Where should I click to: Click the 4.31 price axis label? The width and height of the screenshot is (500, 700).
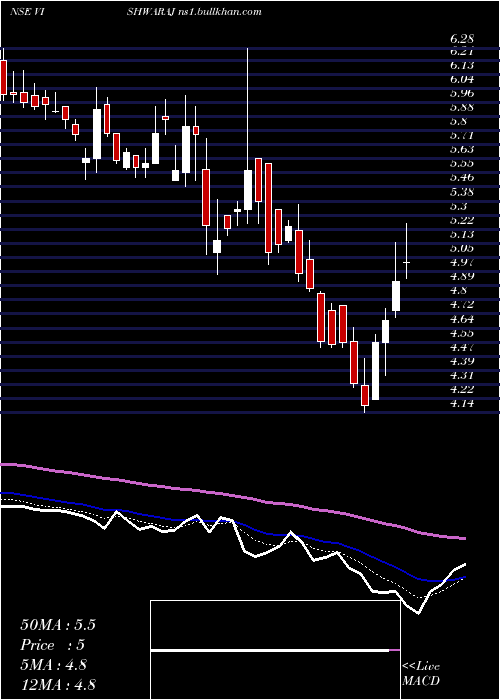462,375
